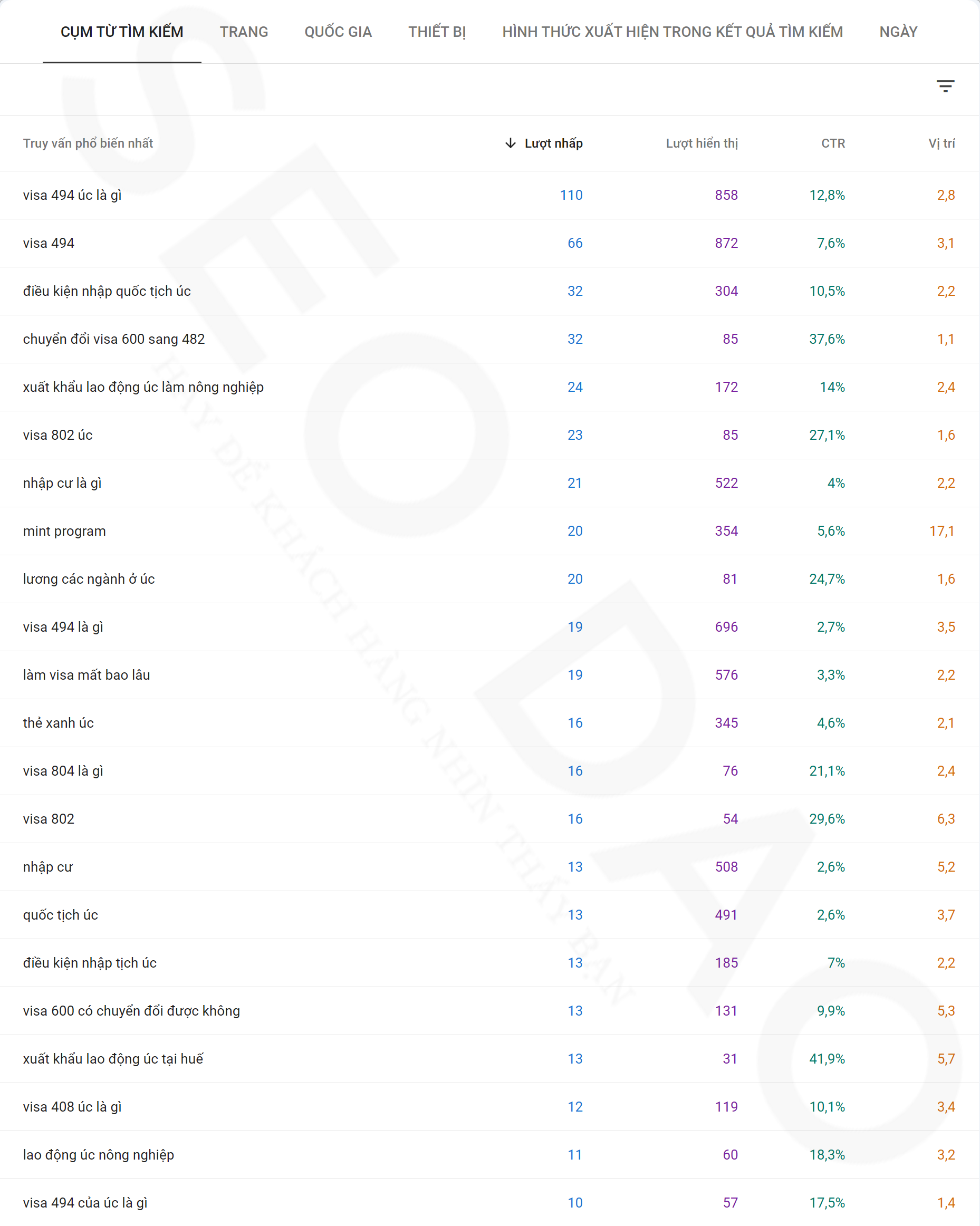This screenshot has width=980, height=1226.
Task: Switch to the NGÀY tab
Action: 898,32
